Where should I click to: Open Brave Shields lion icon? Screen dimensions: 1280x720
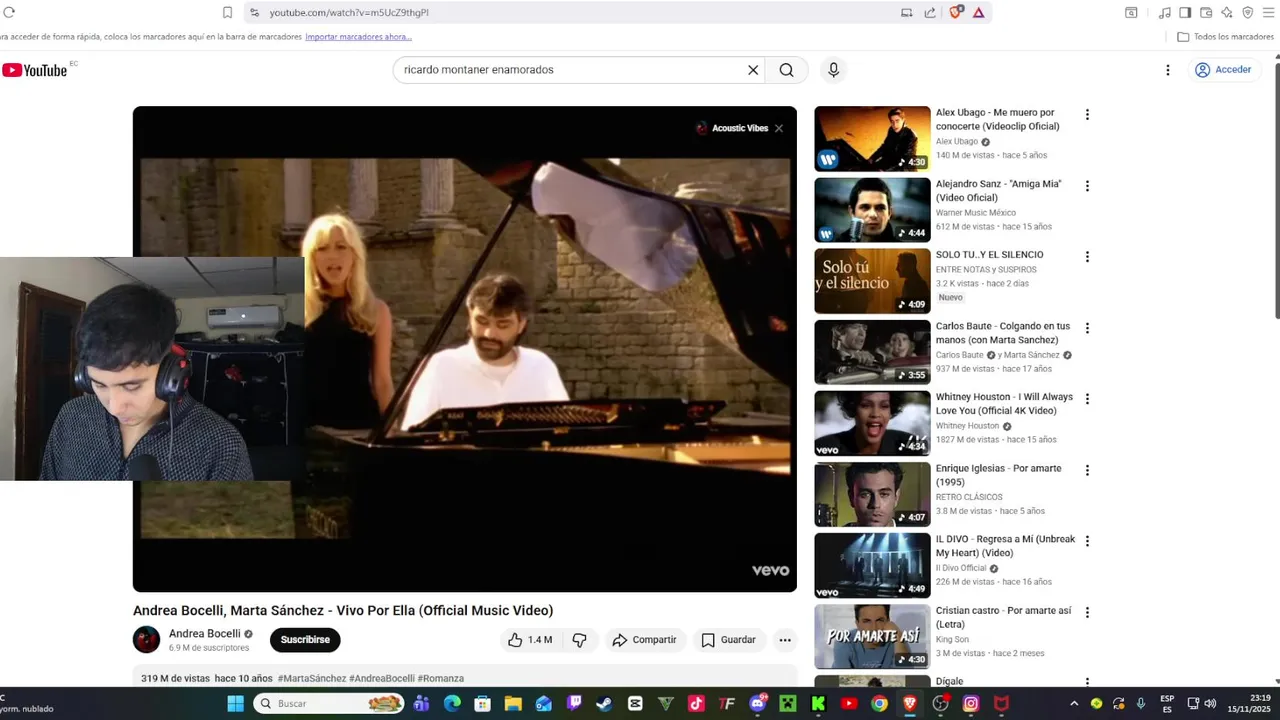(x=956, y=12)
